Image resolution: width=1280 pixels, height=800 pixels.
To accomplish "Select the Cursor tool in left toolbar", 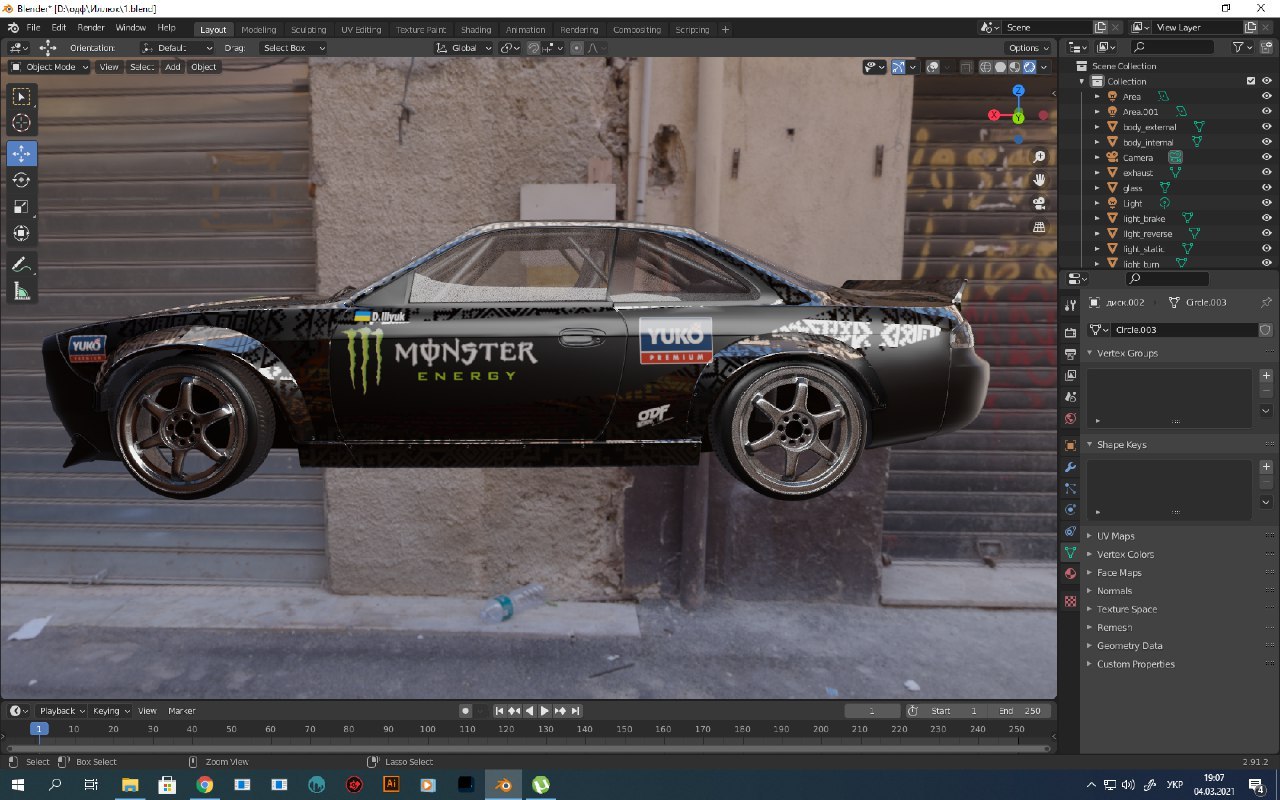I will [x=21, y=123].
